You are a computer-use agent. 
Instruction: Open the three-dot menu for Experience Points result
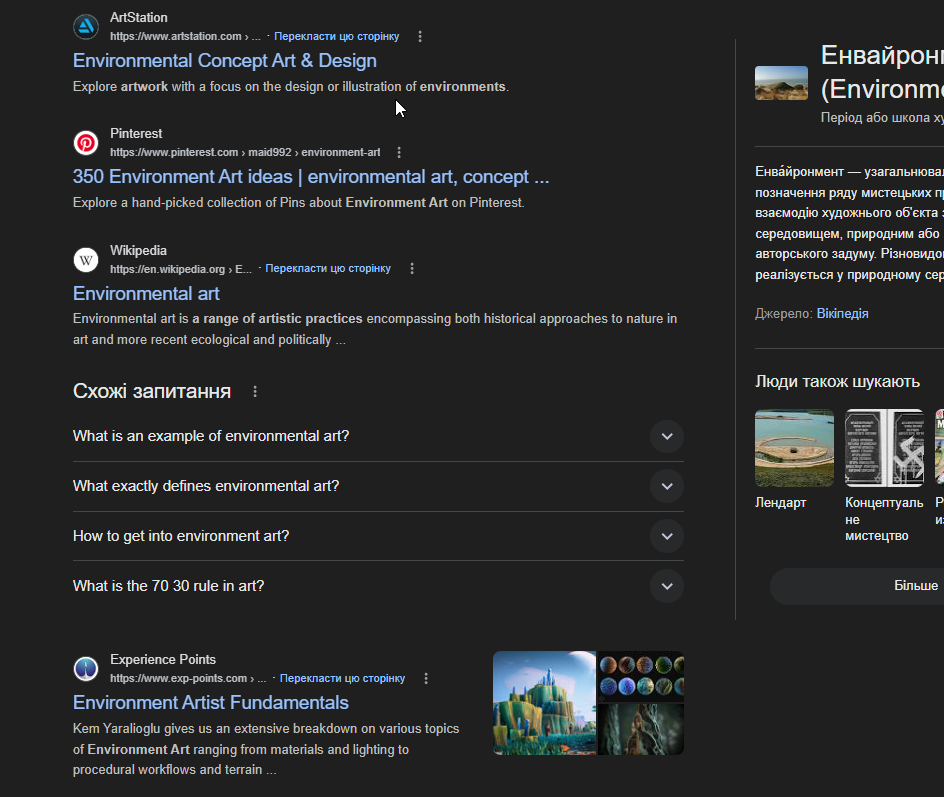426,678
